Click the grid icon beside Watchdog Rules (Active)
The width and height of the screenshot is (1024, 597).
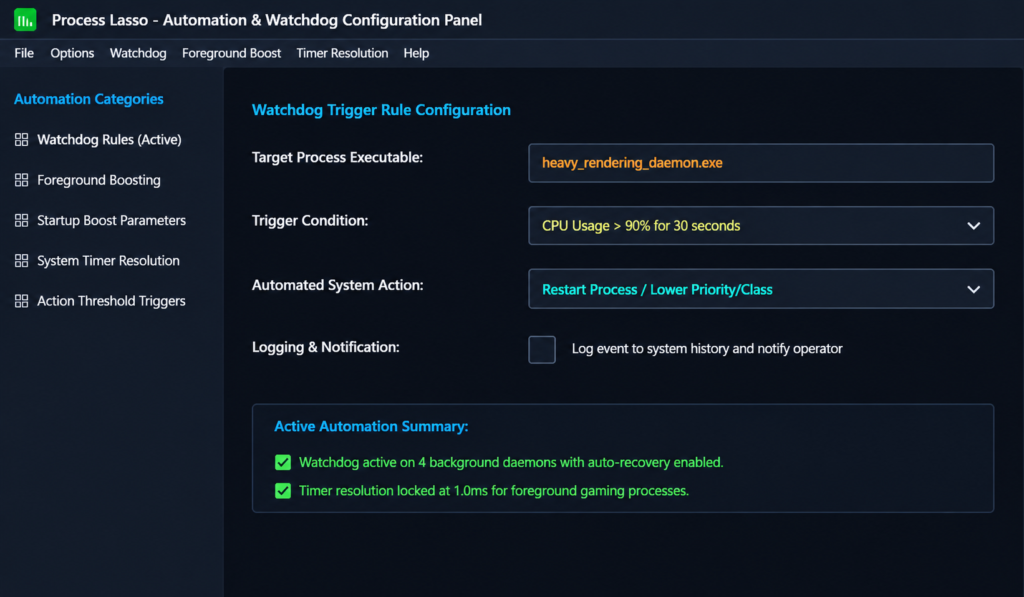[22, 139]
